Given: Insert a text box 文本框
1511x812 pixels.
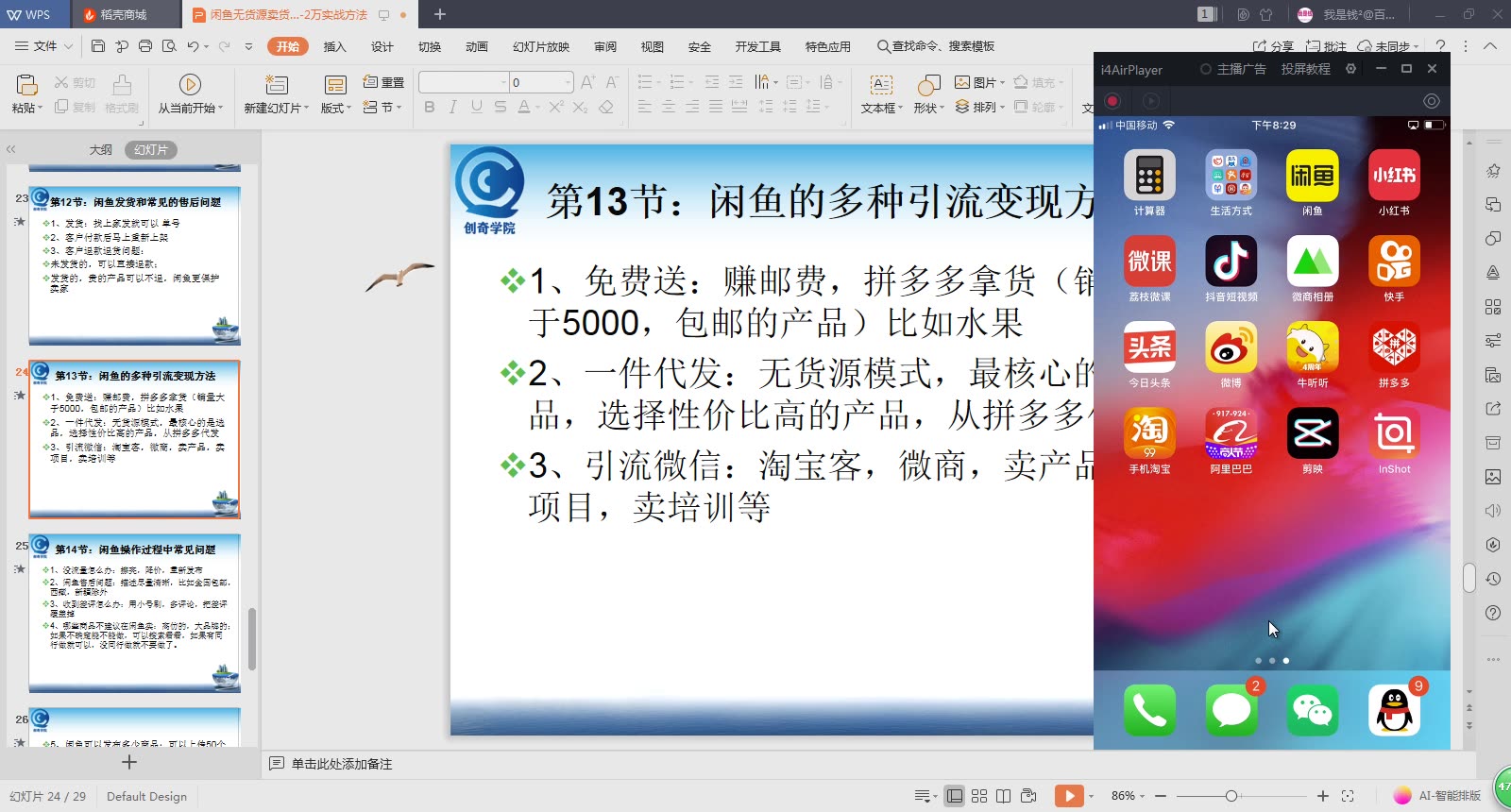Looking at the screenshot, I should point(881,94).
